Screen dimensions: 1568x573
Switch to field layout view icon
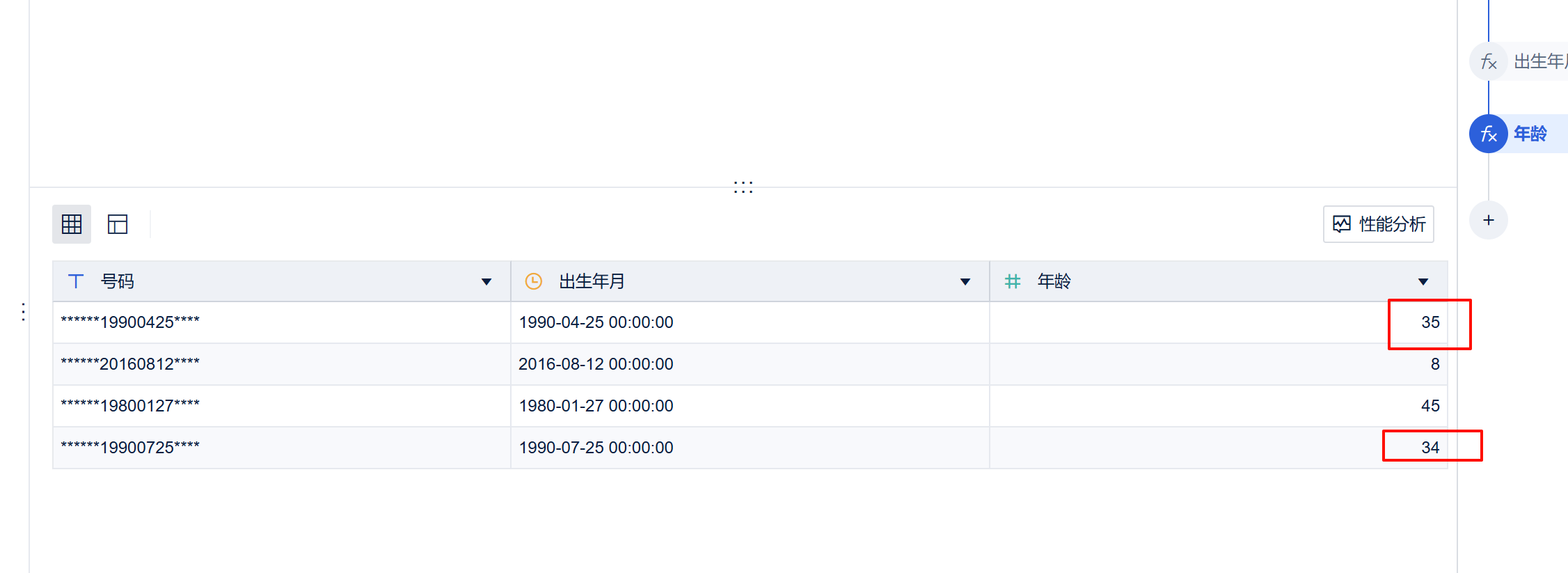(118, 224)
